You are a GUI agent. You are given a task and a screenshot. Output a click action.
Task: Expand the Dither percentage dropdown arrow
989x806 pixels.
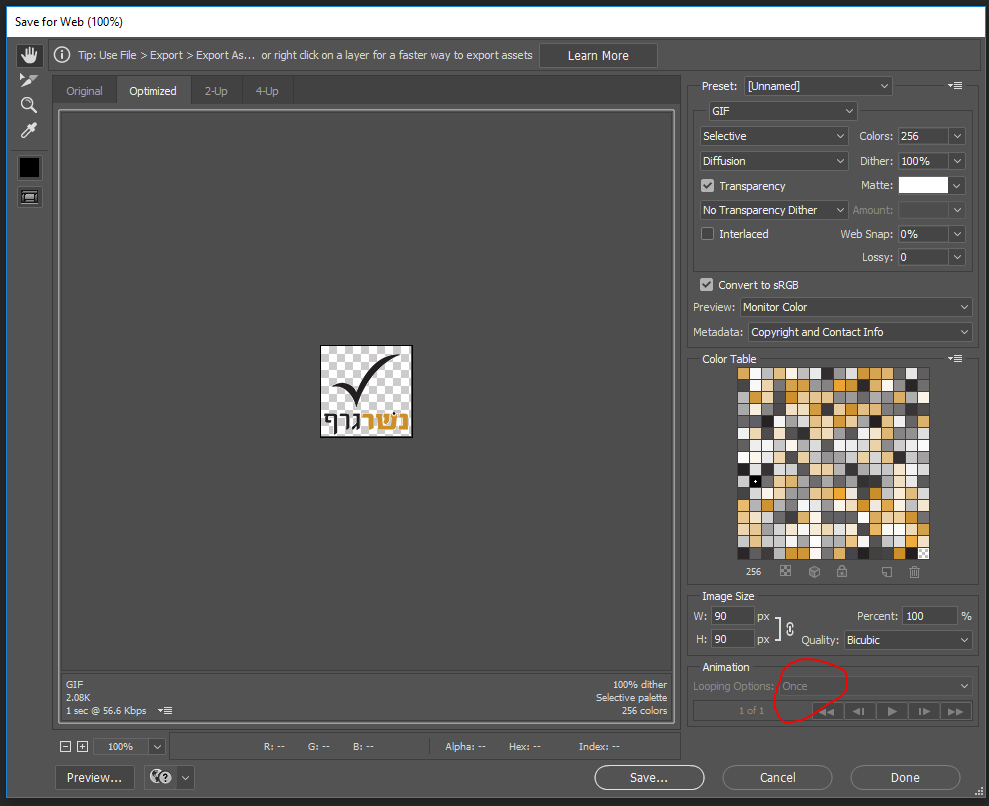pos(957,161)
